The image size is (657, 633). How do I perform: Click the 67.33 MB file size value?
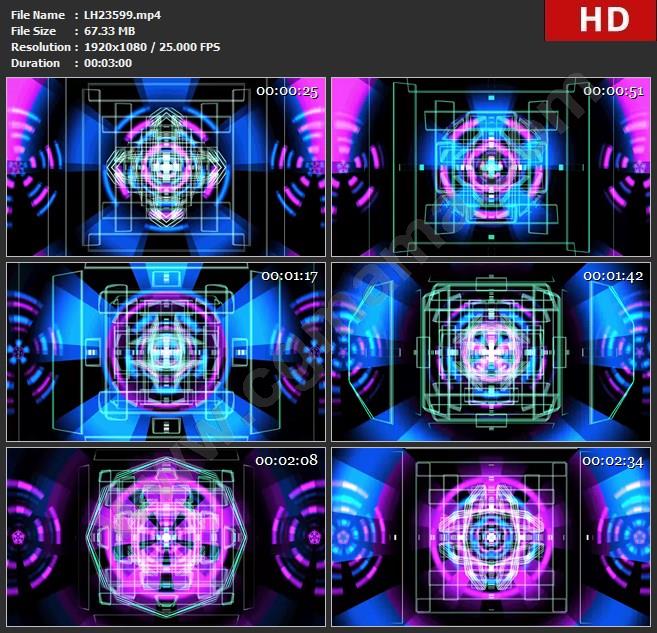coord(110,31)
